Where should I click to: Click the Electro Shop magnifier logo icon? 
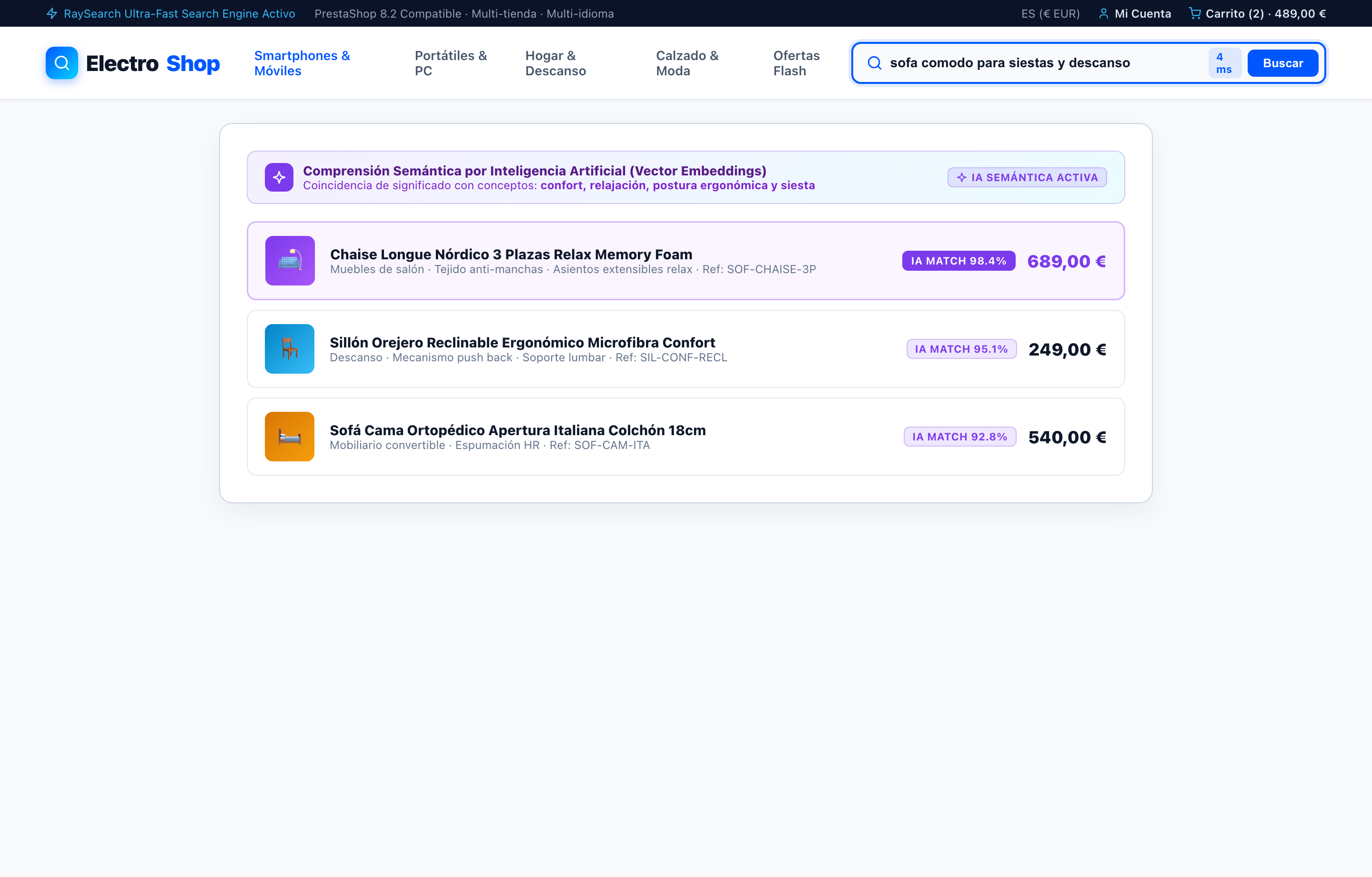[61, 63]
